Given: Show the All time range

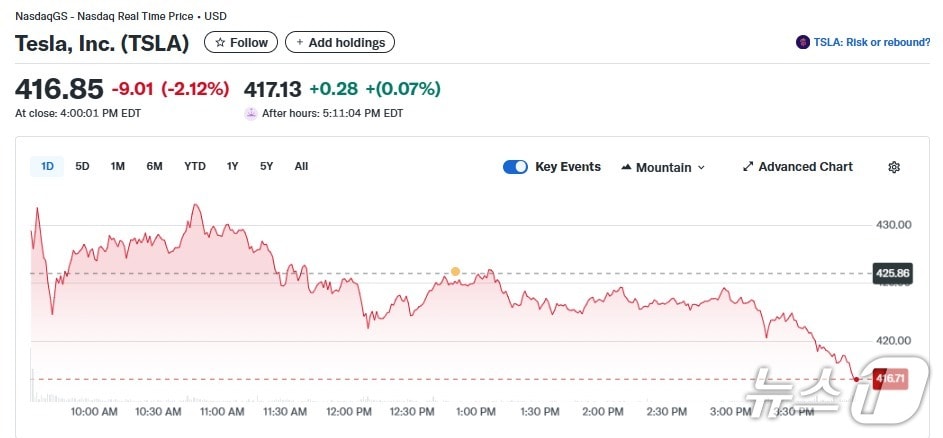Looking at the screenshot, I should tap(301, 166).
